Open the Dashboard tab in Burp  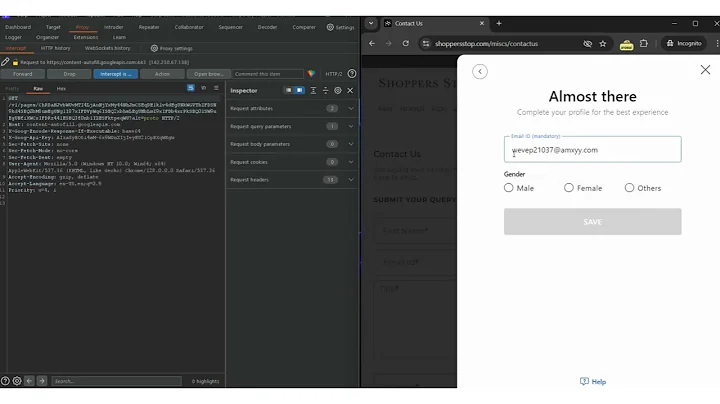click(18, 27)
